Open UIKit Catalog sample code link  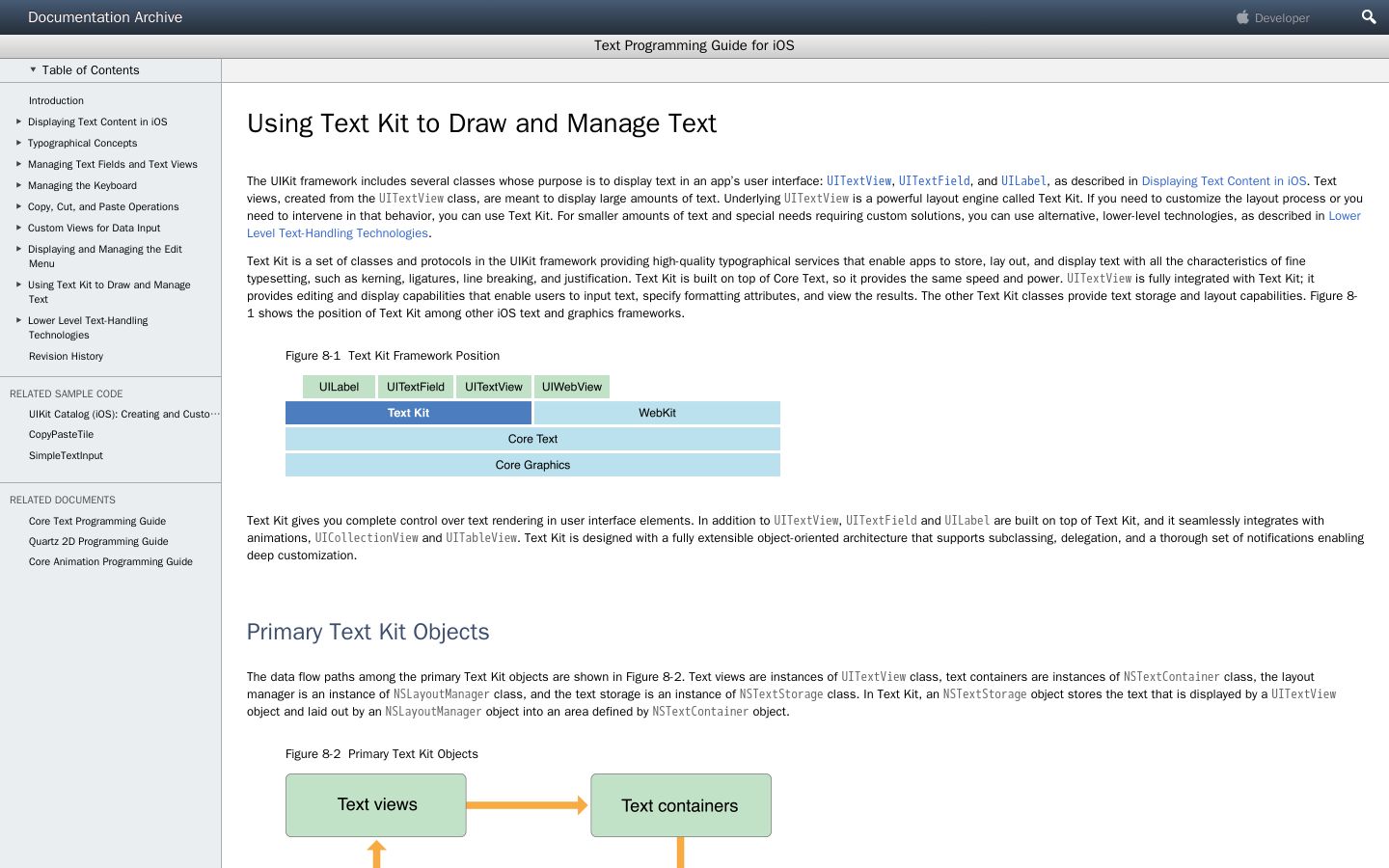[x=124, y=414]
